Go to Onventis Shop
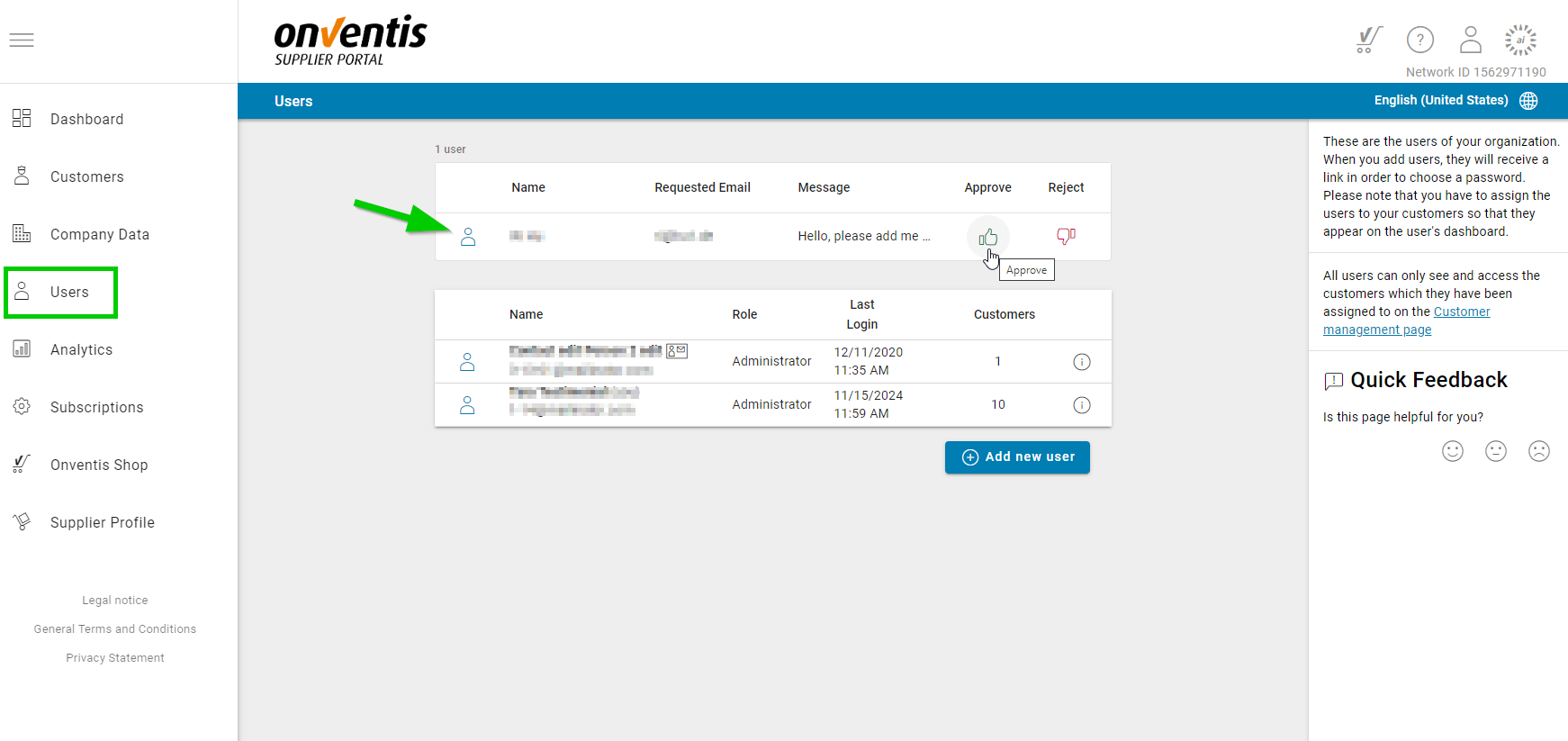1568x741 pixels. coord(99,465)
